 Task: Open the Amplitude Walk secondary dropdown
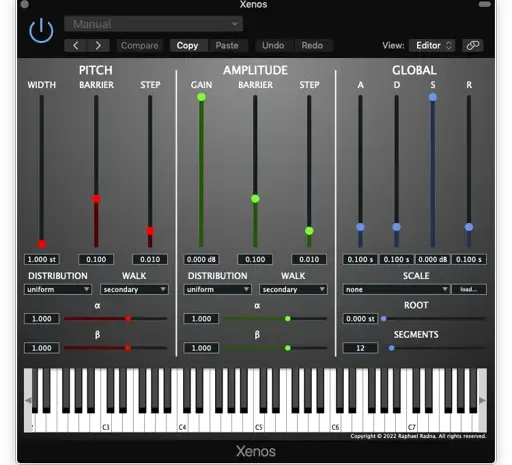tap(293, 289)
